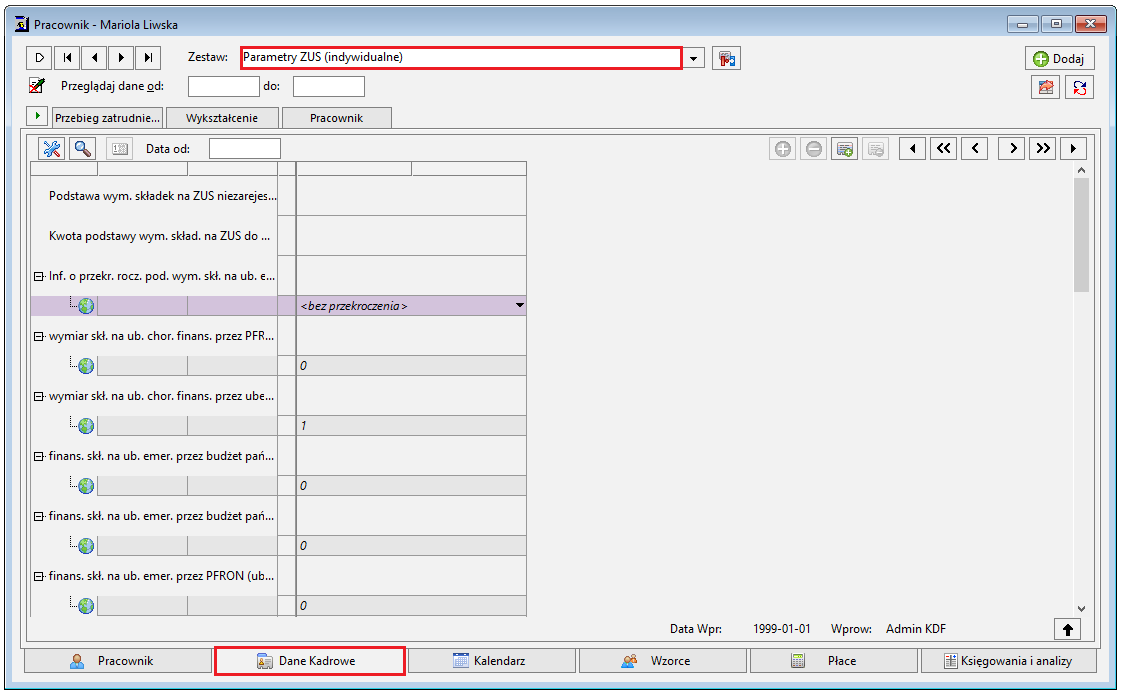Click the single left chevron button
This screenshot has height=695, width=1125.
click(x=975, y=148)
